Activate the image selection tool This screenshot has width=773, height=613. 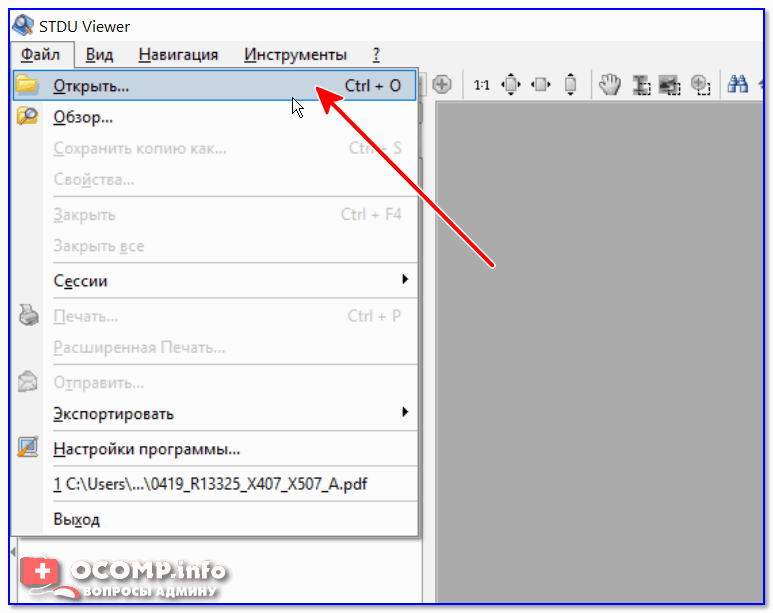pos(670,85)
